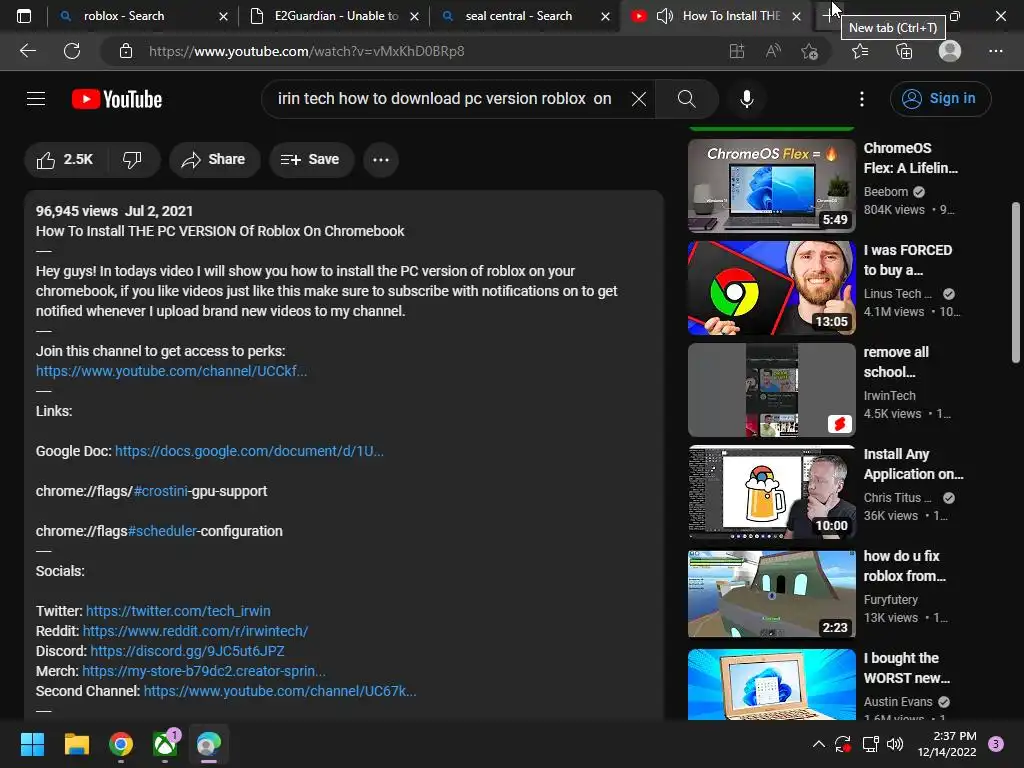Image resolution: width=1024 pixels, height=768 pixels.
Task: Open 'Install Any Application on...' video title
Action: [913, 464]
